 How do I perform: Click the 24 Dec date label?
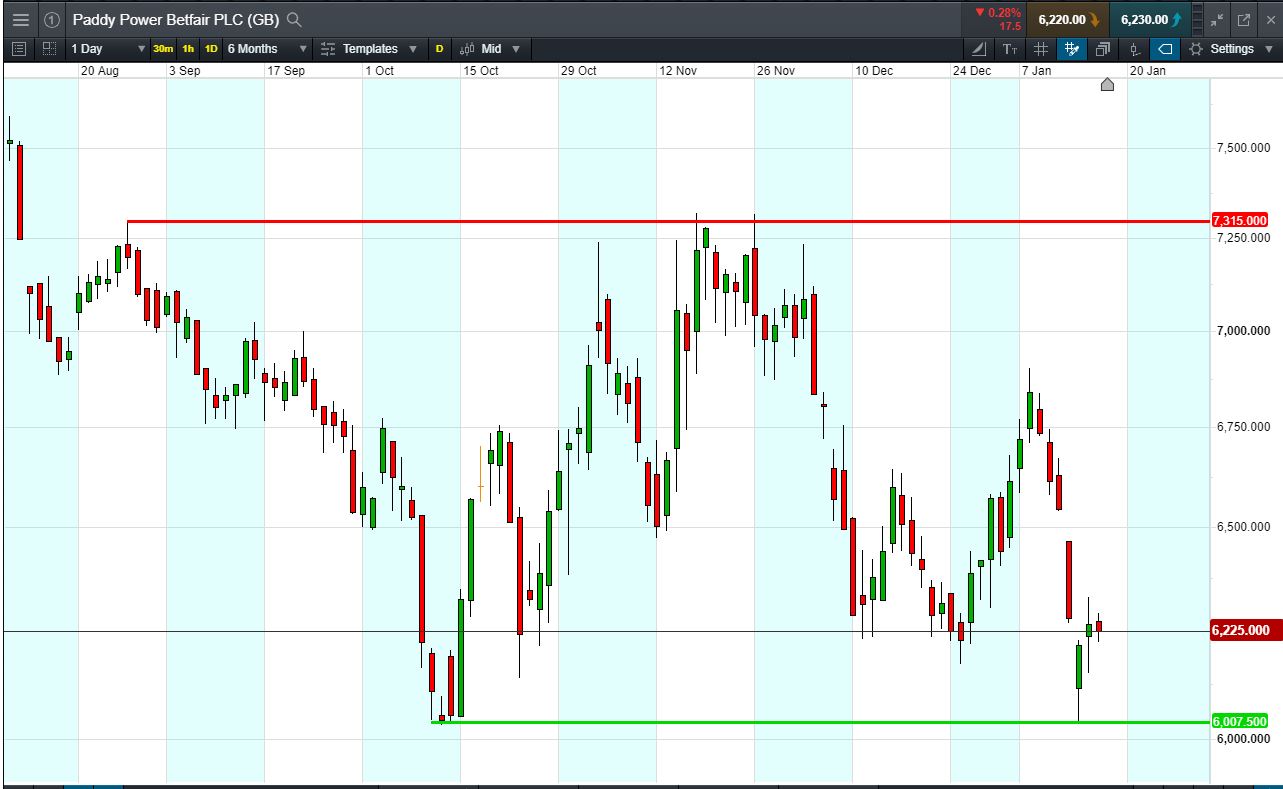click(972, 71)
